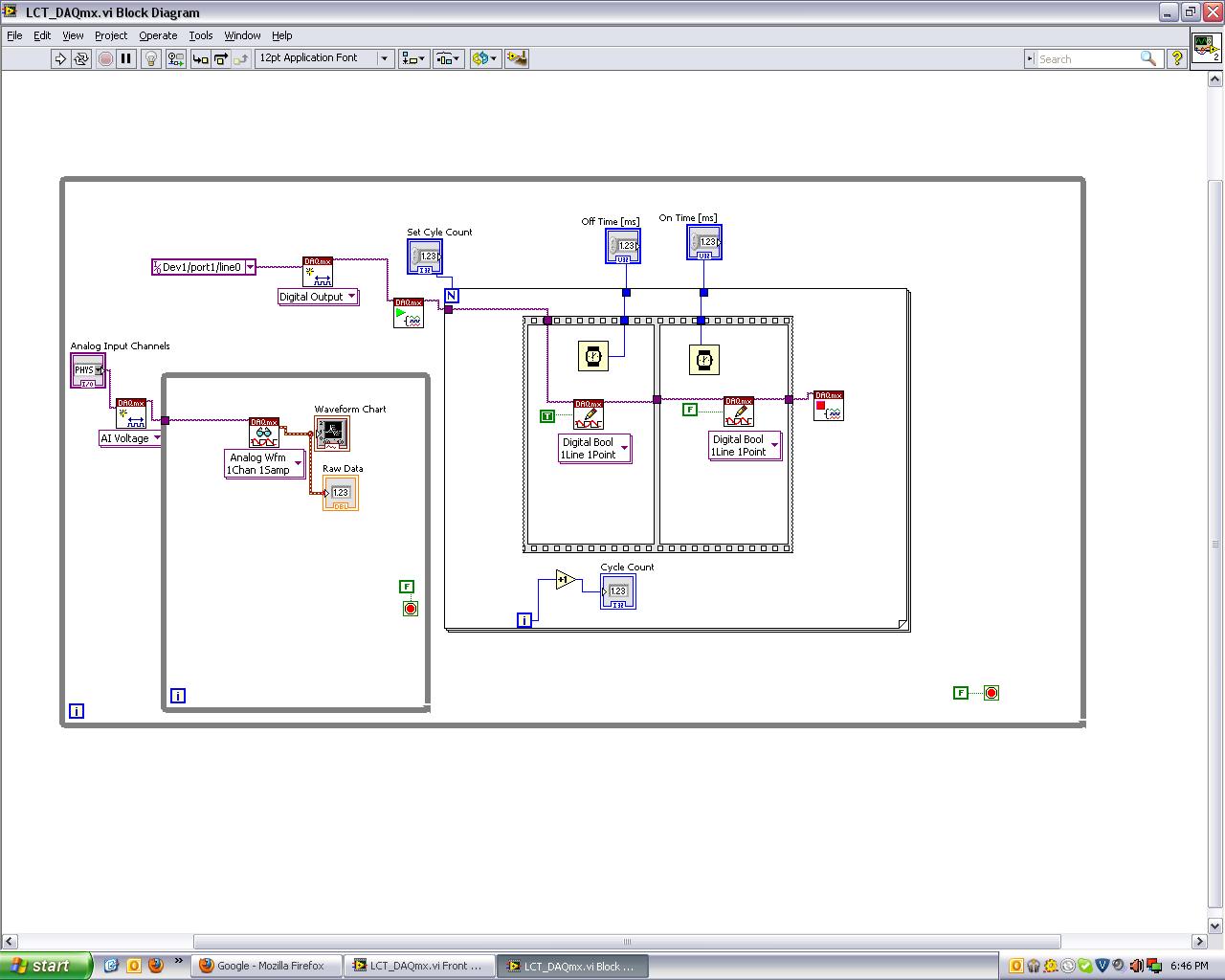The width and height of the screenshot is (1225, 980).
Task: Select the DAQmx Read node
Action: pyautogui.click(x=264, y=433)
